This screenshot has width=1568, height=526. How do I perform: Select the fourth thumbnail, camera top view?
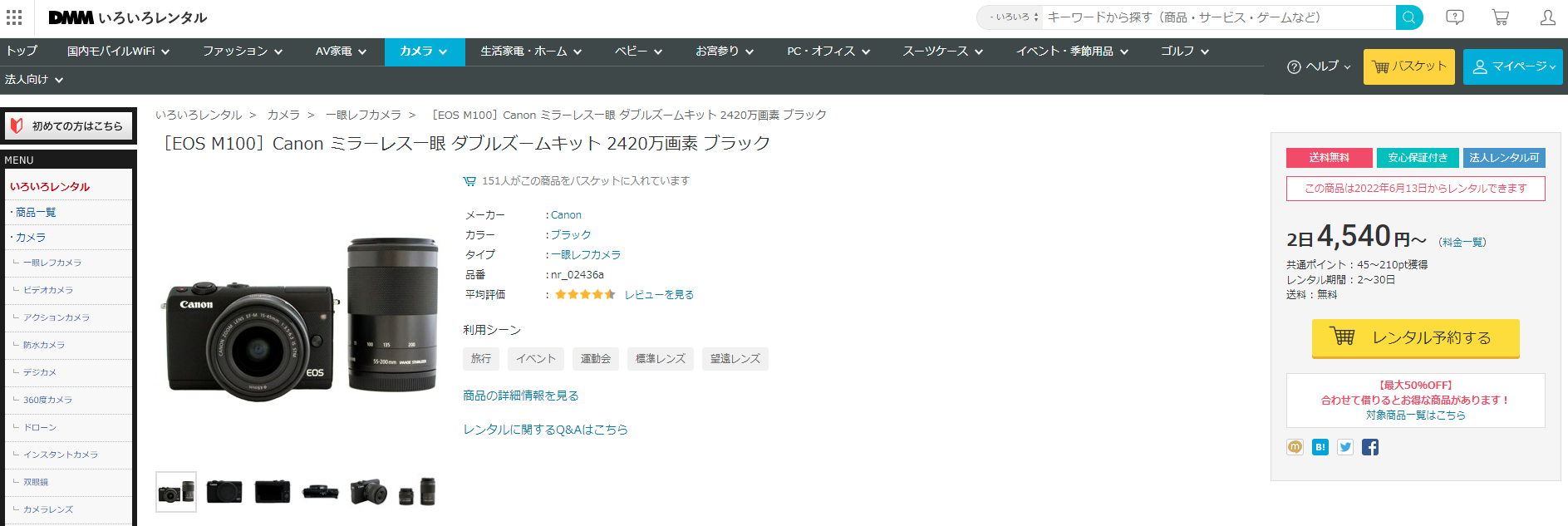[x=321, y=492]
